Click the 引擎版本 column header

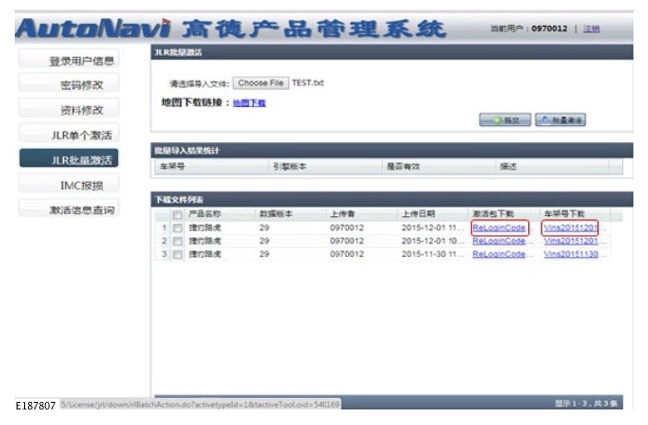coord(289,166)
